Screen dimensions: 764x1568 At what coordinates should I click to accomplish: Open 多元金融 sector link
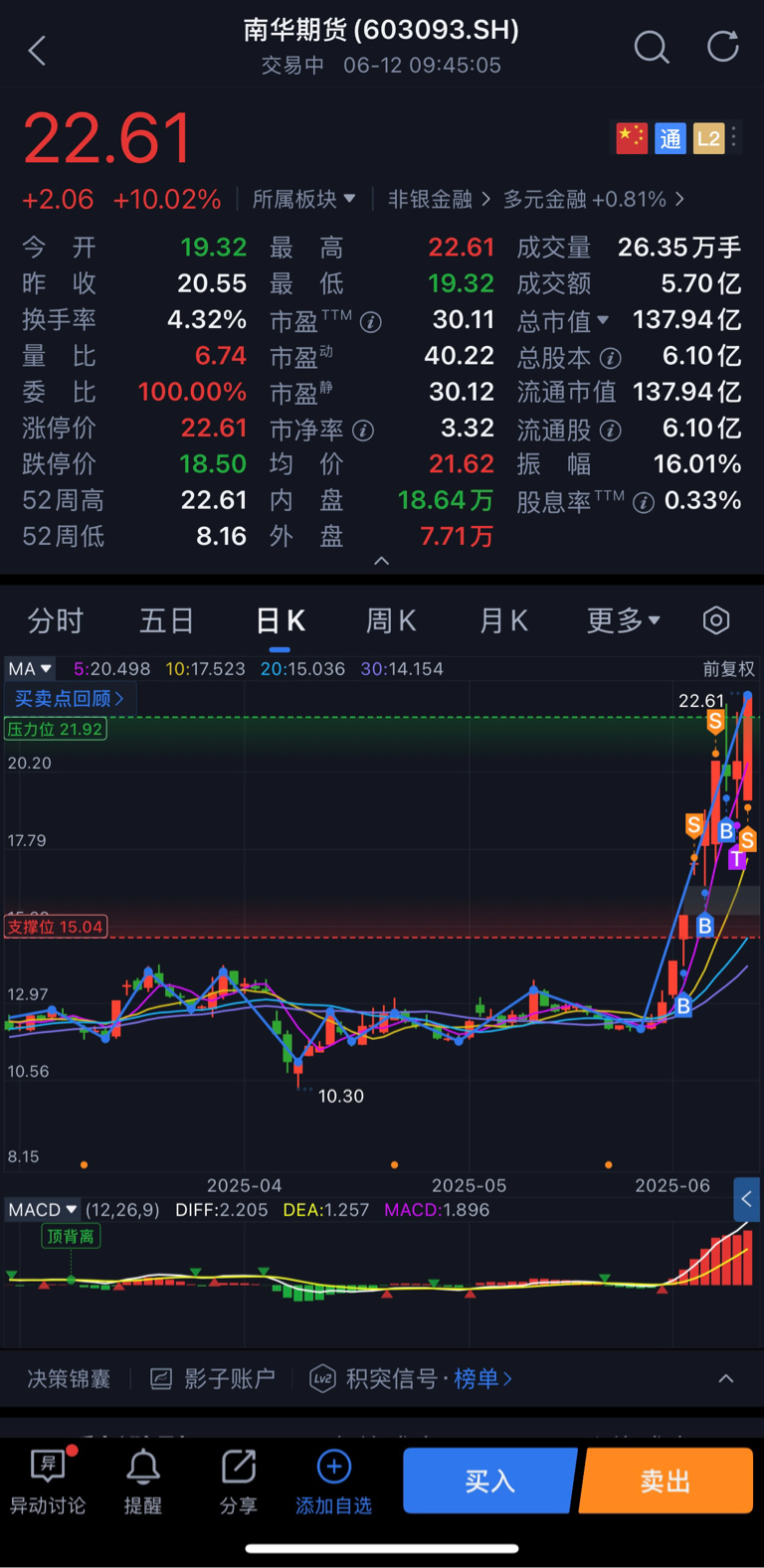click(x=593, y=199)
